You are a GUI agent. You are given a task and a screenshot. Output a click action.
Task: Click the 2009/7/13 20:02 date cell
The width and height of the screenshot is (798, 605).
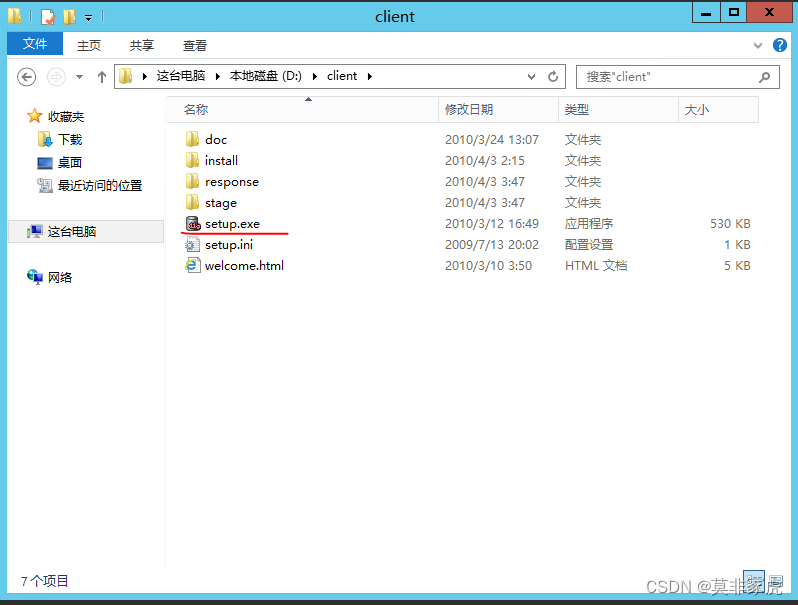(492, 245)
